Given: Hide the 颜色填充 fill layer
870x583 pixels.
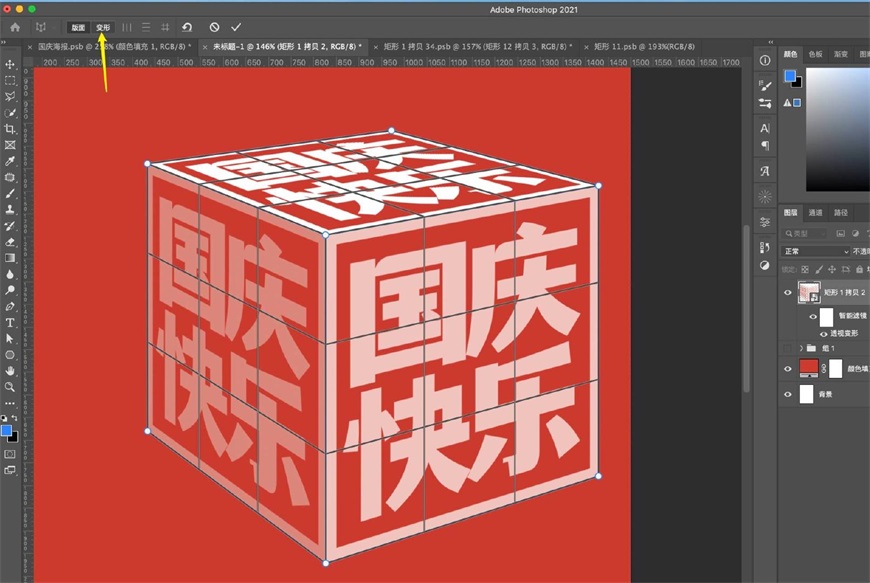Looking at the screenshot, I should click(787, 369).
